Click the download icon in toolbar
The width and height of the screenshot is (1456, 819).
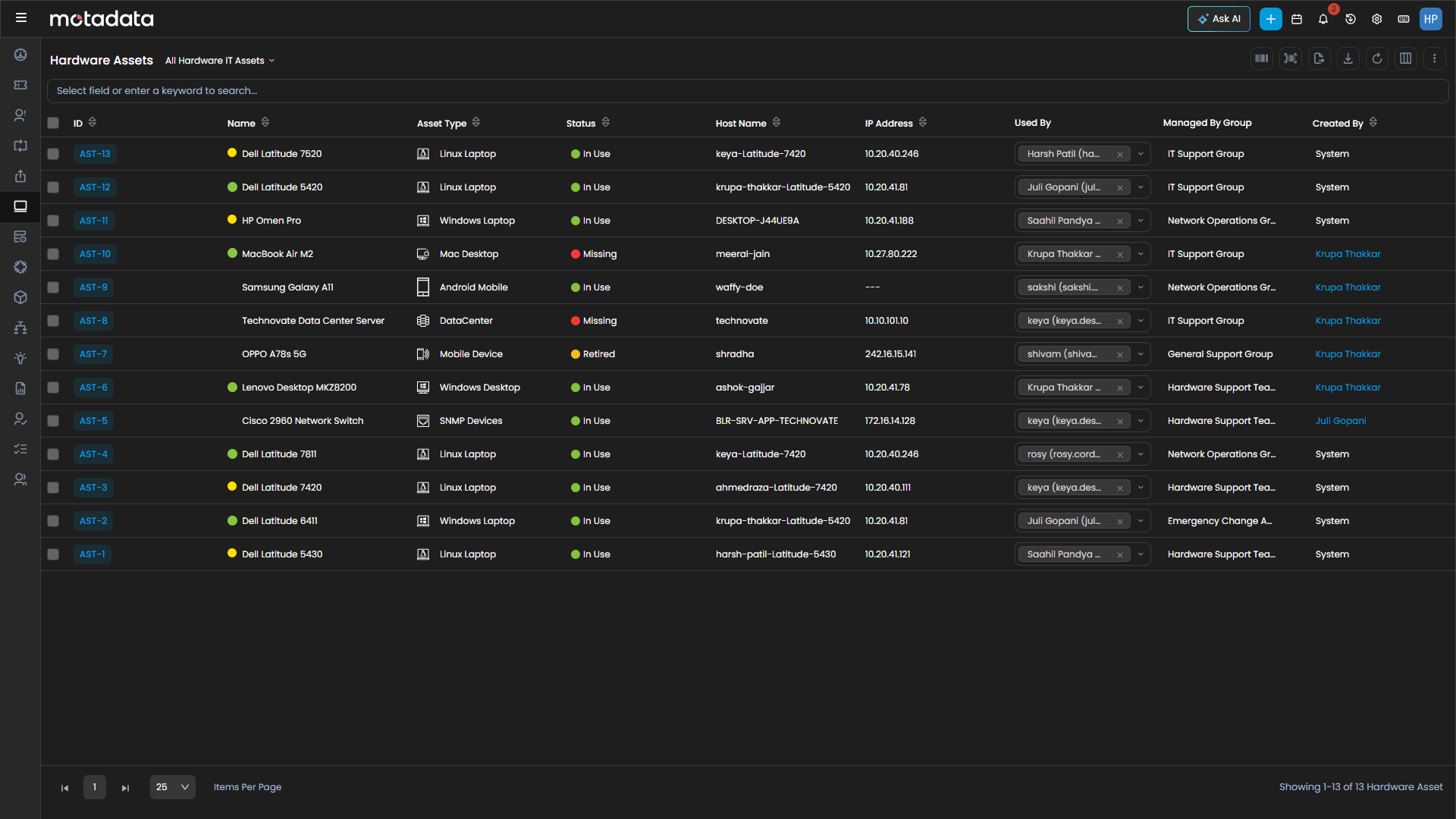click(x=1348, y=58)
